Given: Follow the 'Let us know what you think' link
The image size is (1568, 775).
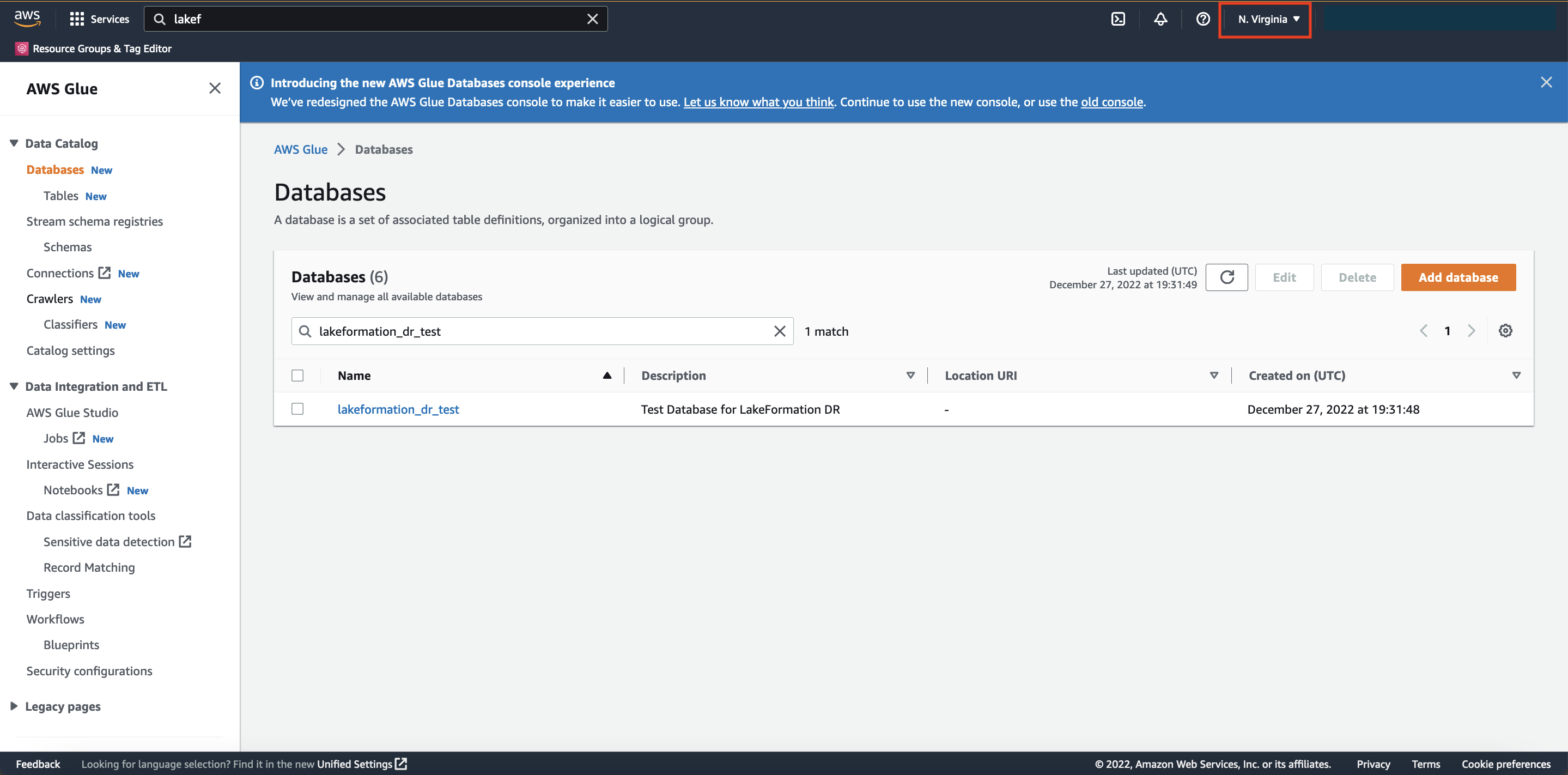Looking at the screenshot, I should coord(758,102).
